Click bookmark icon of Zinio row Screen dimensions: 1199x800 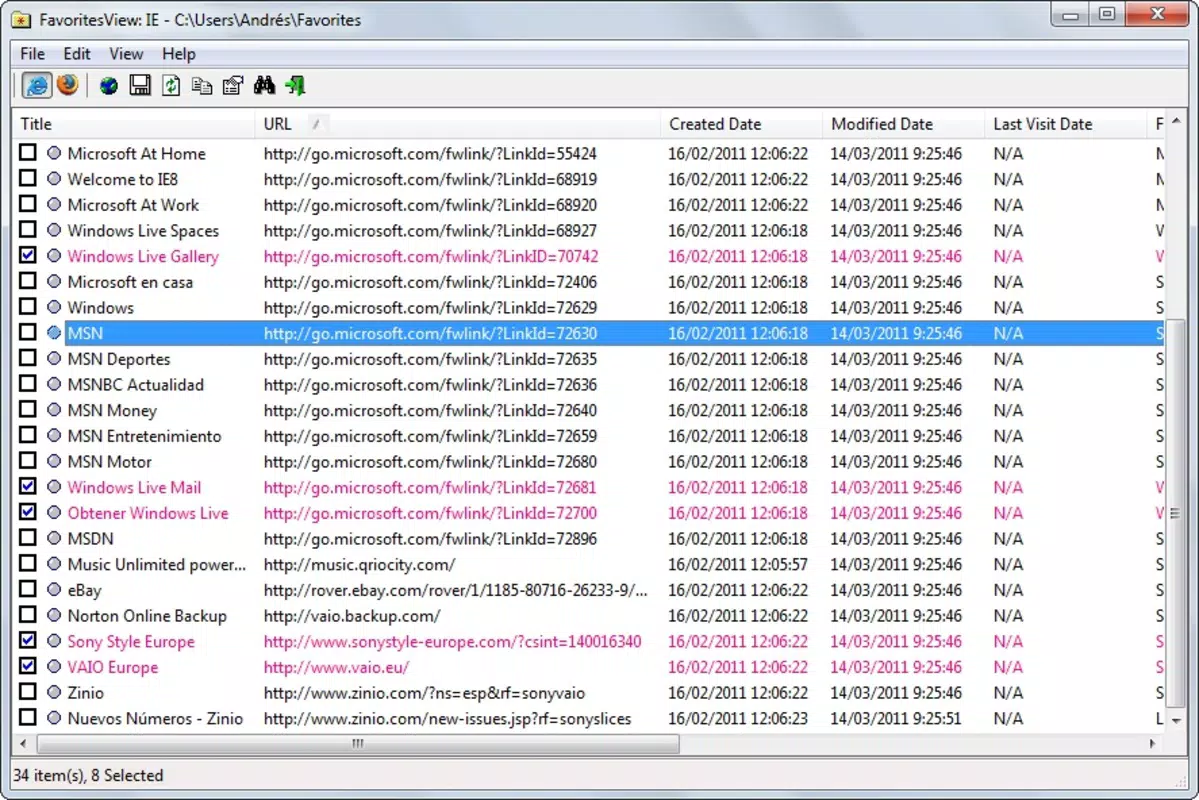click(x=54, y=692)
